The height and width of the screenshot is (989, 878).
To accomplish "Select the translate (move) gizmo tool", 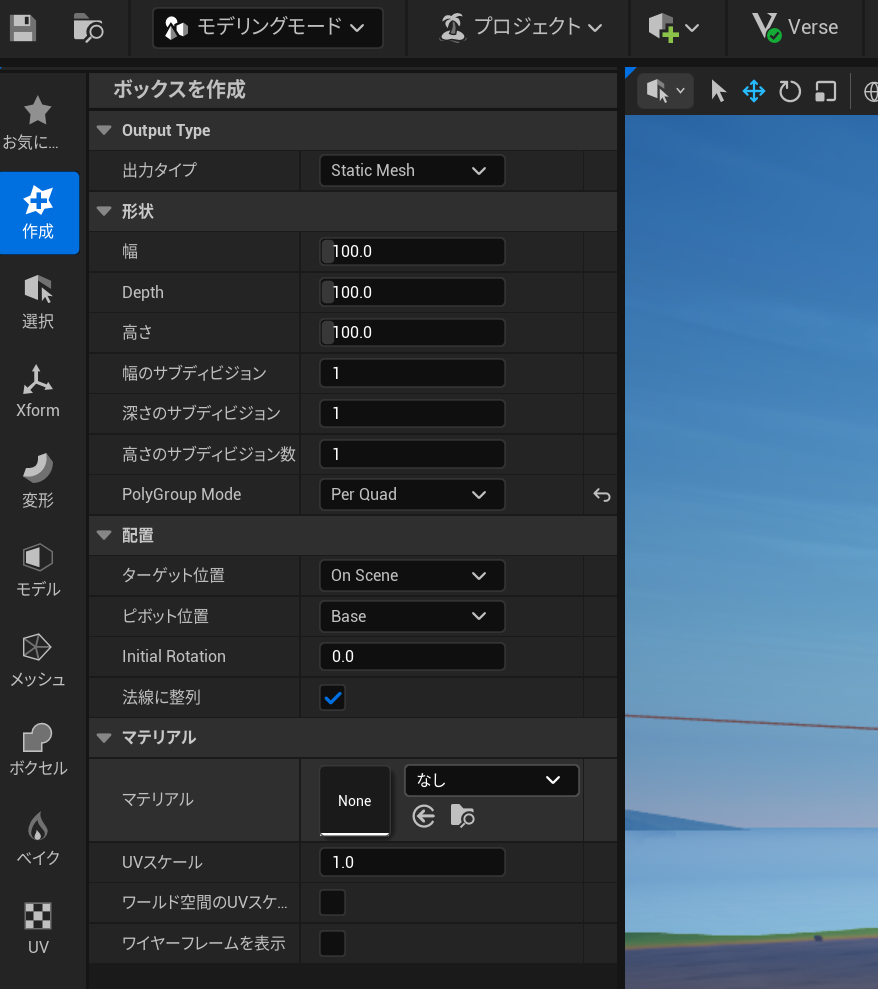I will coord(753,92).
